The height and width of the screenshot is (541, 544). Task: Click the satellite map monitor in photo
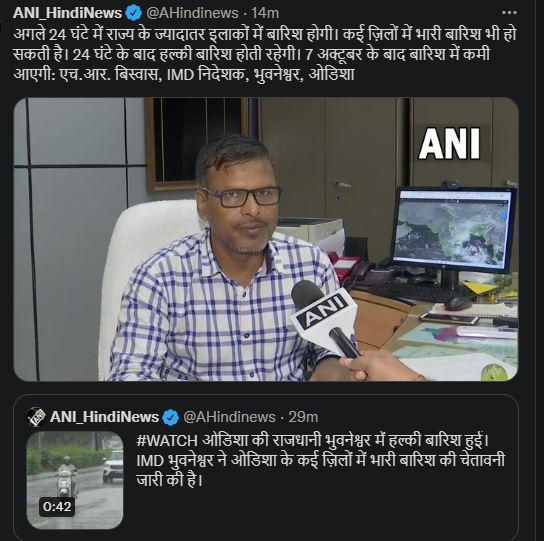pyautogui.click(x=454, y=230)
